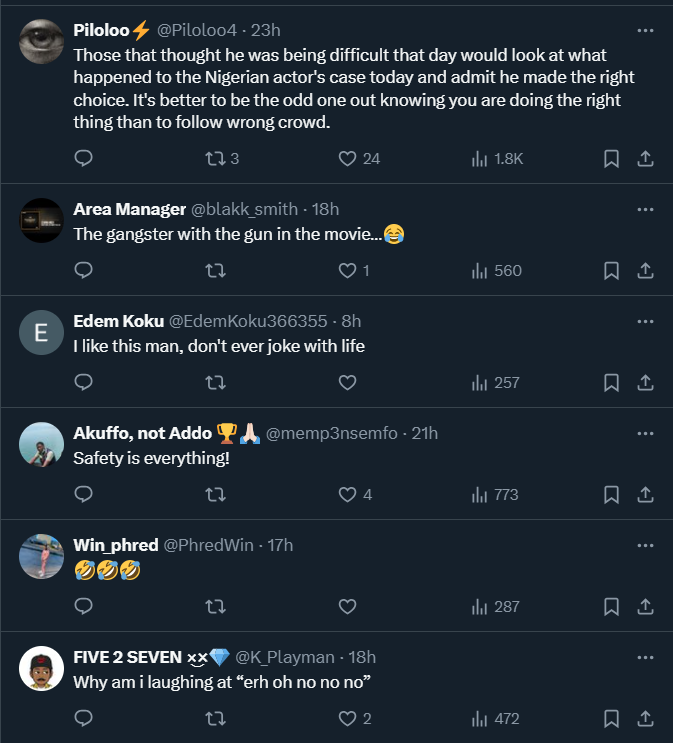673x743 pixels.
Task: Repost Piloloo's tweet with 3 reposts
Action: click(214, 158)
